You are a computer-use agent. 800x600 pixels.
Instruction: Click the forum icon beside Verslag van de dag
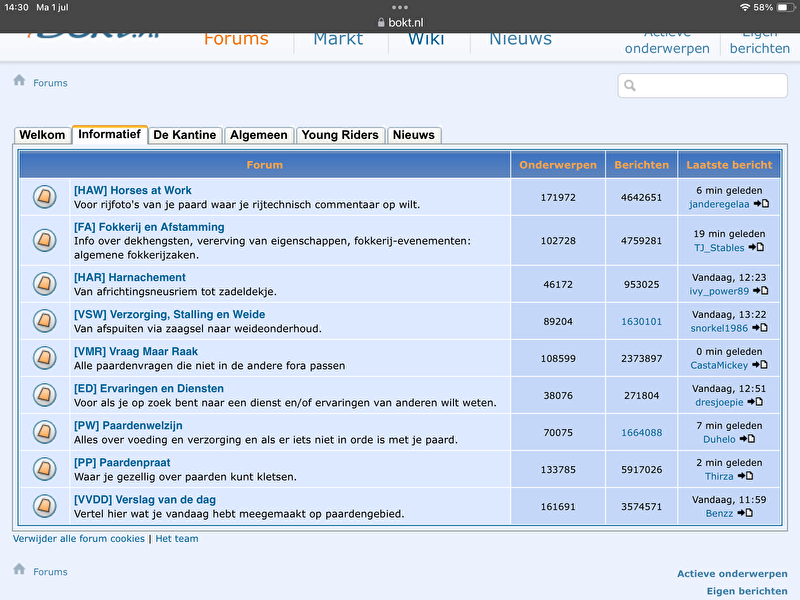pyautogui.click(x=44, y=506)
